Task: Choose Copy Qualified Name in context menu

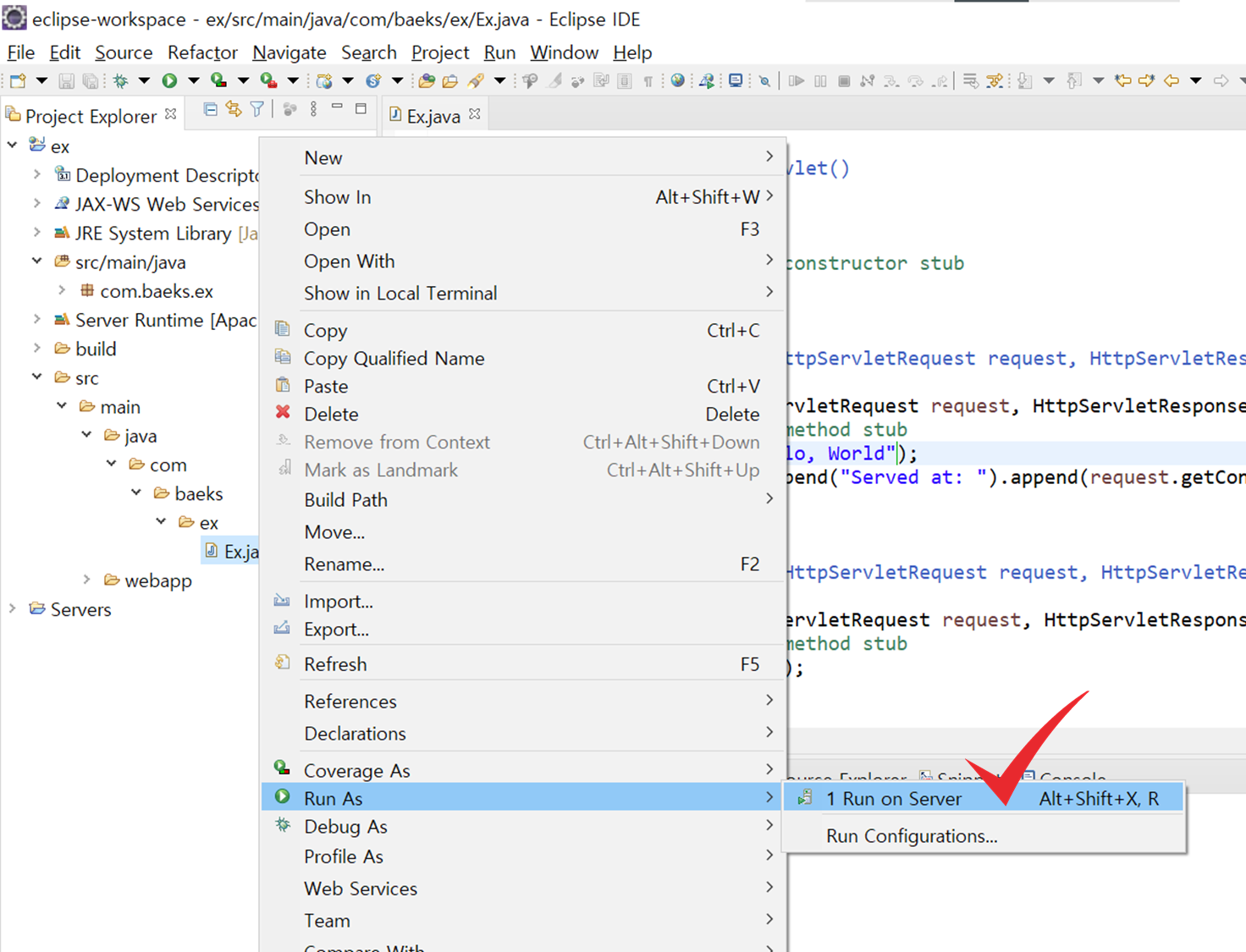Action: coord(524,359)
